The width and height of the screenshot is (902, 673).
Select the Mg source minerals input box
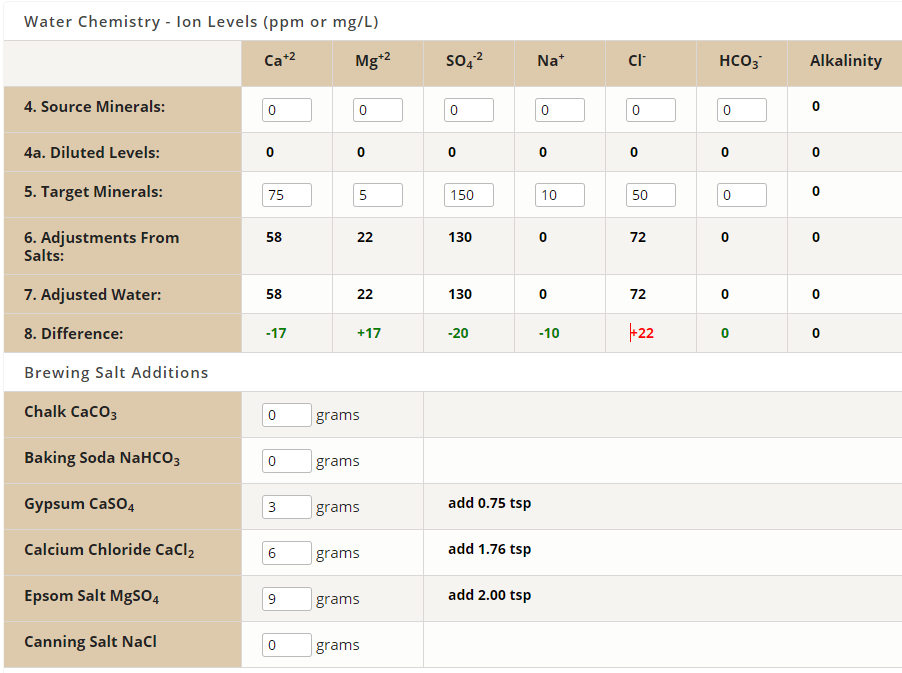point(378,110)
